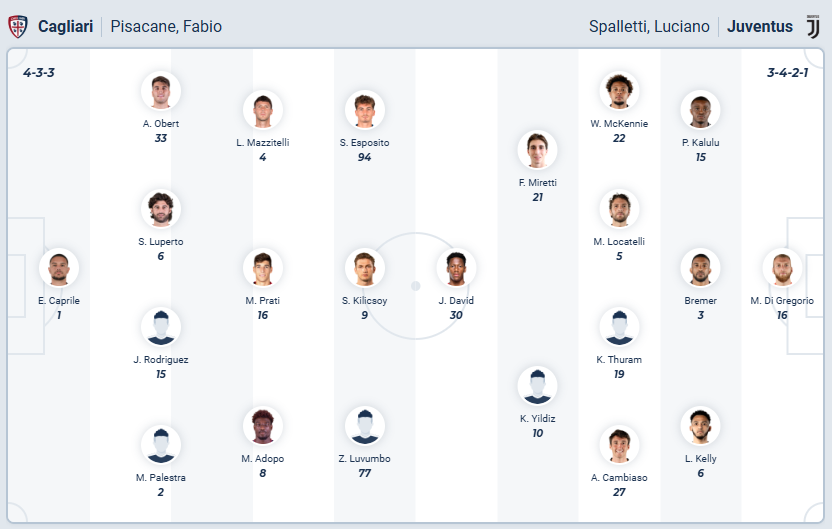Screen dimensions: 832x529
Task: Click coach Pisacane, Fabio name
Action: pos(166,26)
